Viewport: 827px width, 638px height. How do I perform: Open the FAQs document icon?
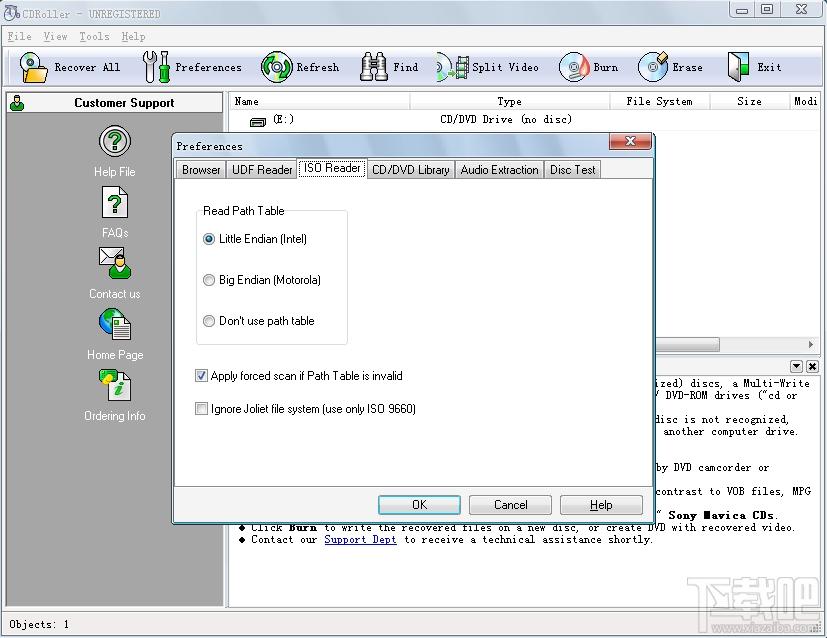click(x=114, y=202)
